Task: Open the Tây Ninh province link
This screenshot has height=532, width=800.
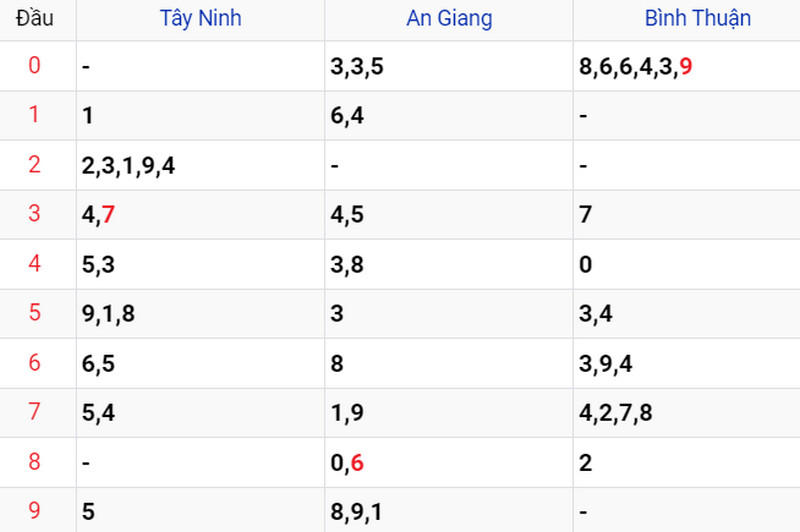Action: click(201, 19)
